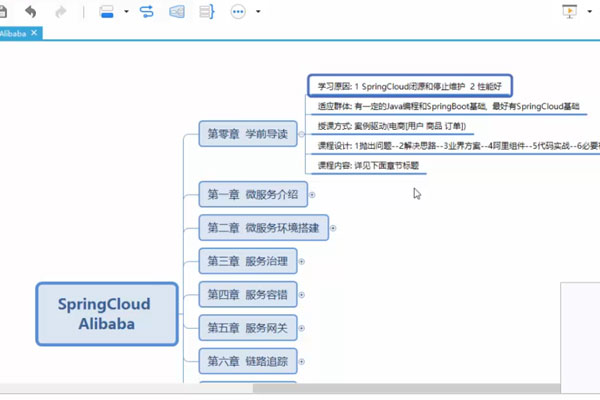Select the 第二章 微服务环境搭建 topic

pos(264,228)
